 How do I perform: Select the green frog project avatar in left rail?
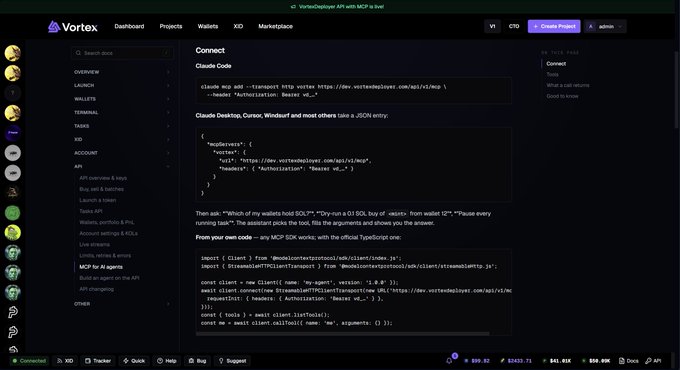click(x=13, y=232)
